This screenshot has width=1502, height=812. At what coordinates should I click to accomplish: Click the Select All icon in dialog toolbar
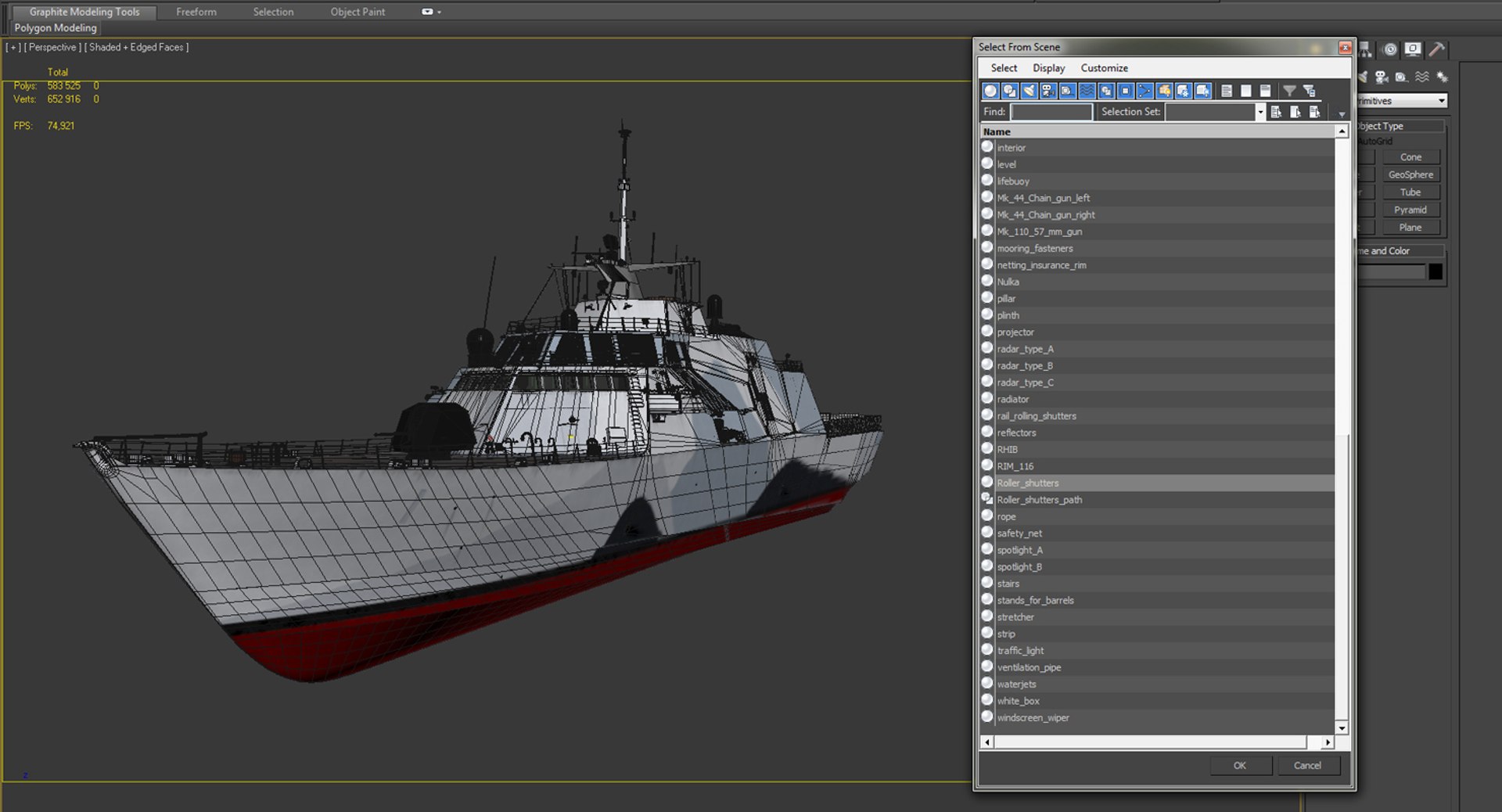pos(1227,91)
